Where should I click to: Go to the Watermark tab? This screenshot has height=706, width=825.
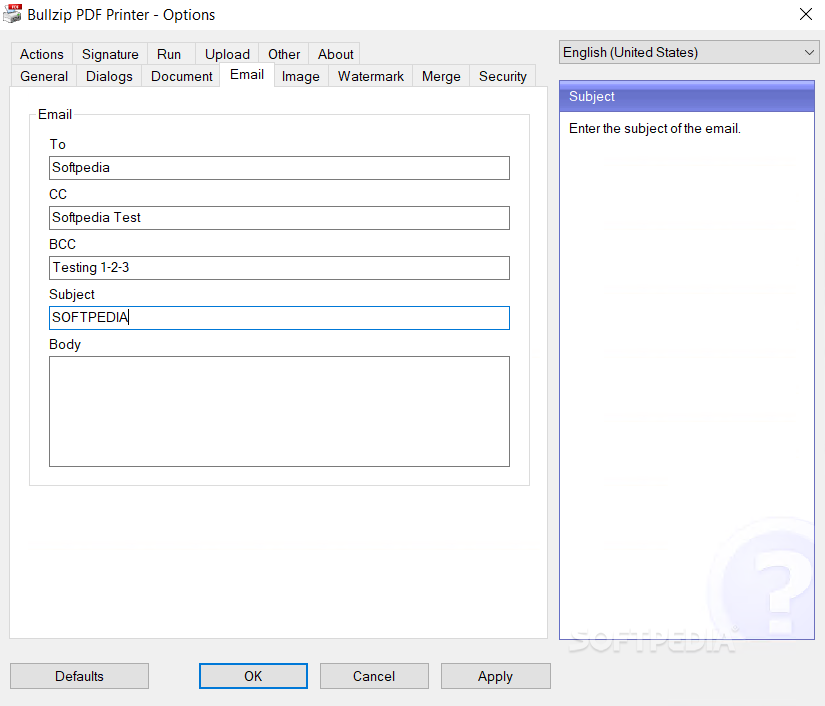pyautogui.click(x=370, y=76)
